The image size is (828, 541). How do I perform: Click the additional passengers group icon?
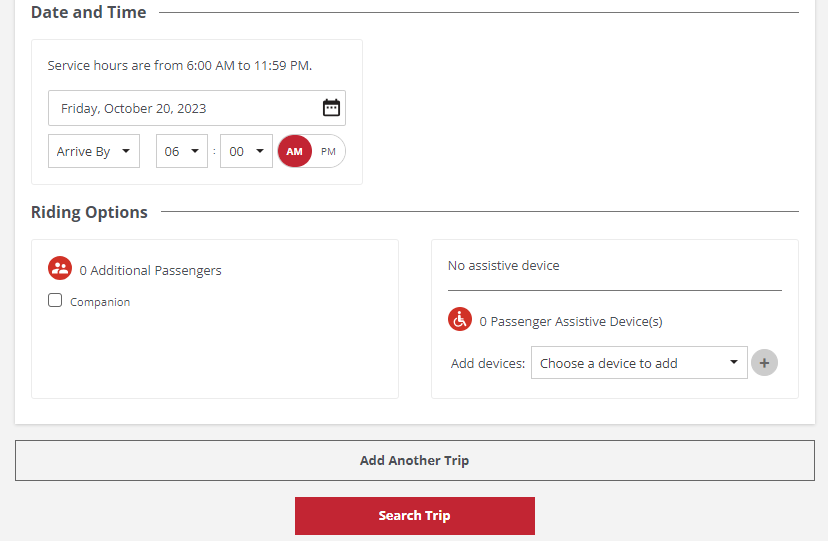(60, 269)
